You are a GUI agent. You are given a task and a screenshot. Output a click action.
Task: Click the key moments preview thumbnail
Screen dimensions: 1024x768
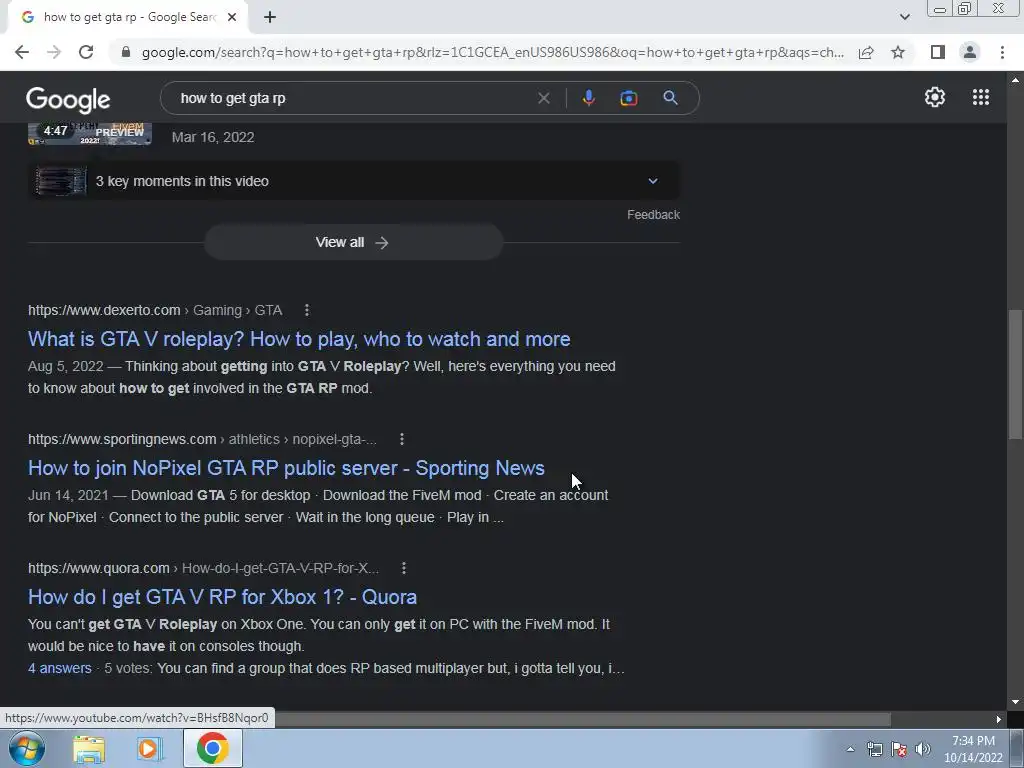pyautogui.click(x=61, y=181)
